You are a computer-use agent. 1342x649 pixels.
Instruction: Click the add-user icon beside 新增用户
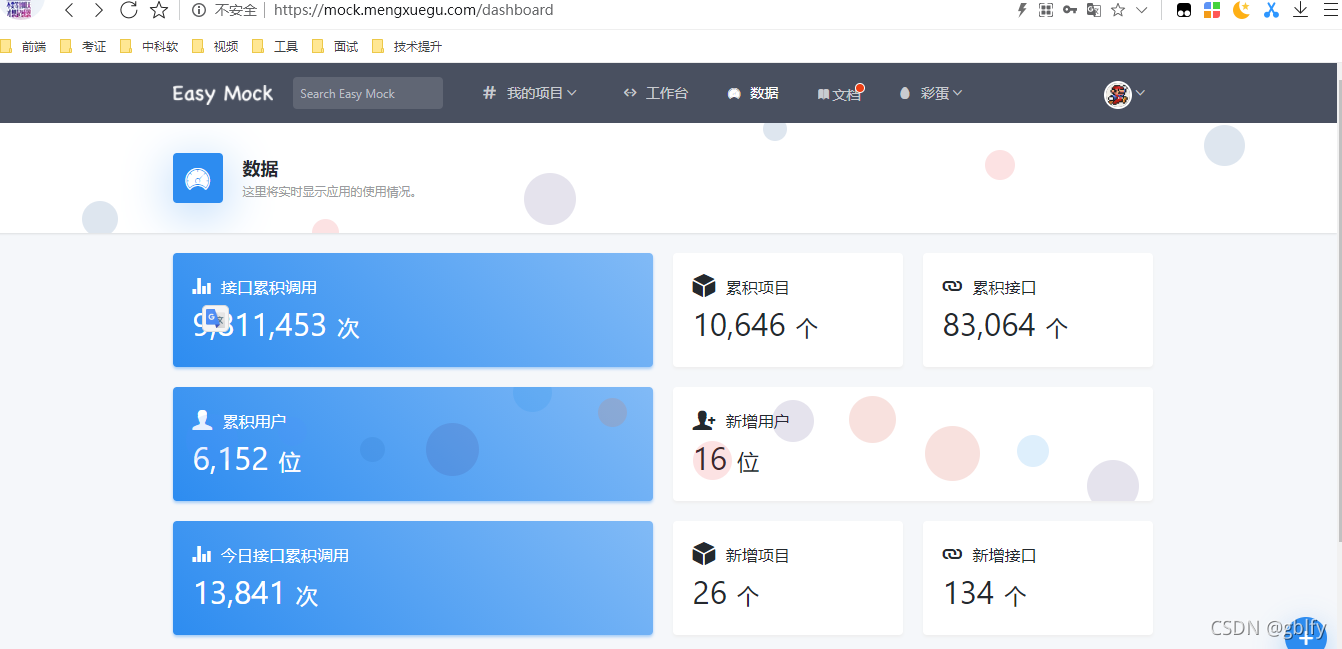pyautogui.click(x=704, y=421)
